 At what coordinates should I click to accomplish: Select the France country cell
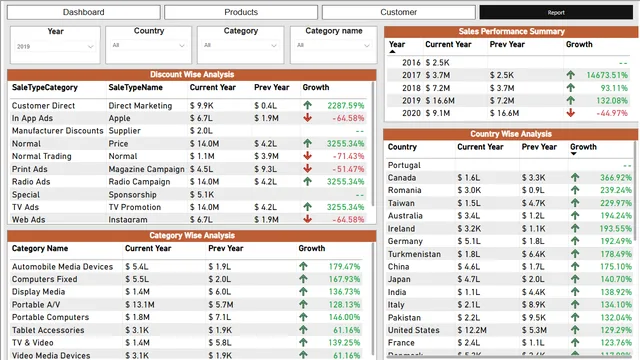[401, 343]
